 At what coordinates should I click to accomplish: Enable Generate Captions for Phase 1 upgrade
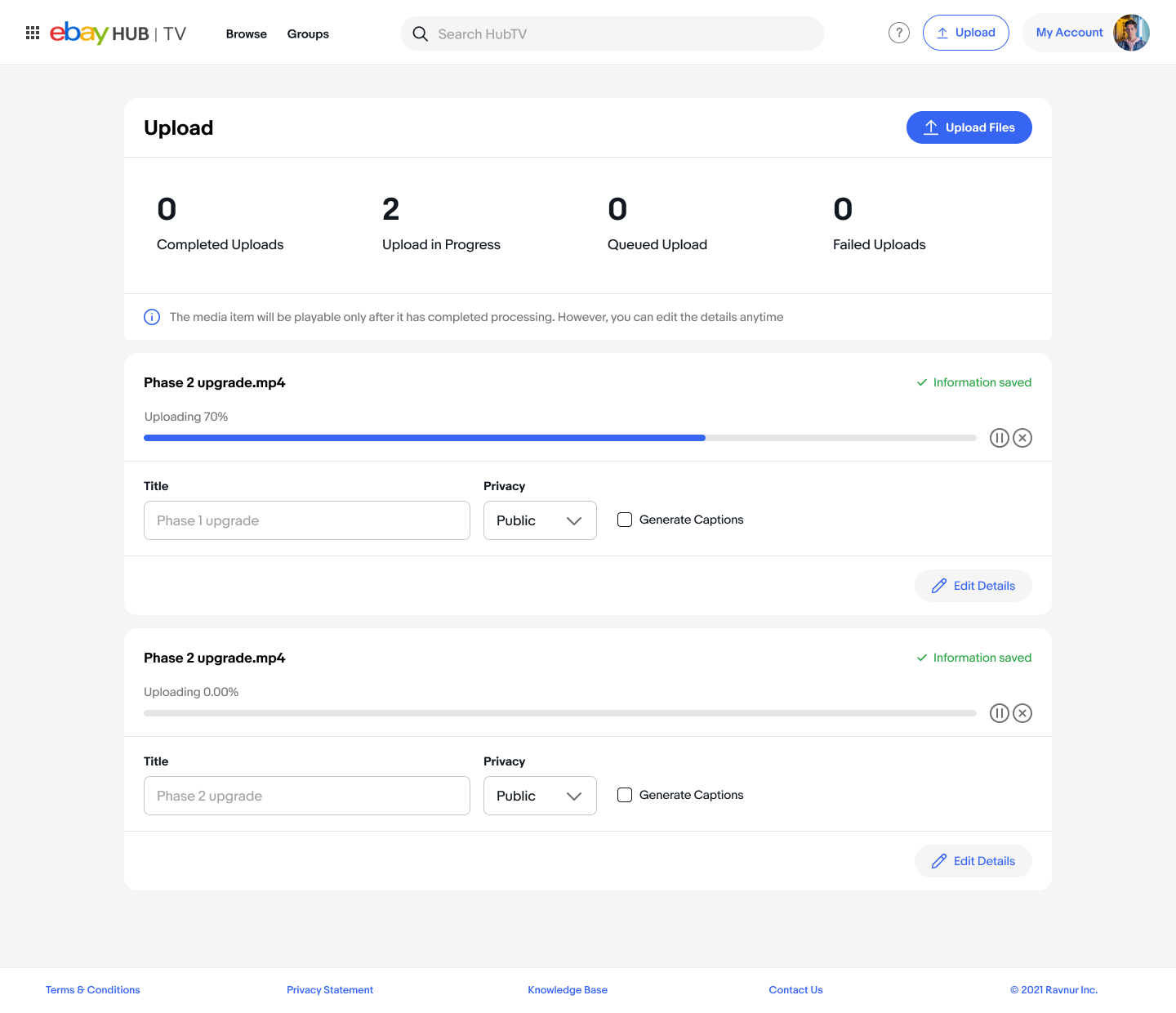pos(625,520)
